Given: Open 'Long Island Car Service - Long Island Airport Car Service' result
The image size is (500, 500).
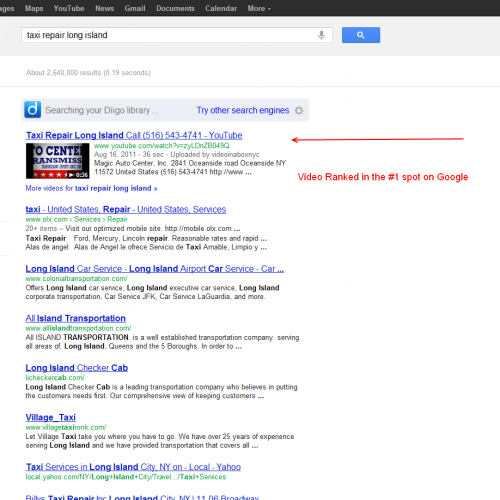Looking at the screenshot, I should pyautogui.click(x=155, y=269).
